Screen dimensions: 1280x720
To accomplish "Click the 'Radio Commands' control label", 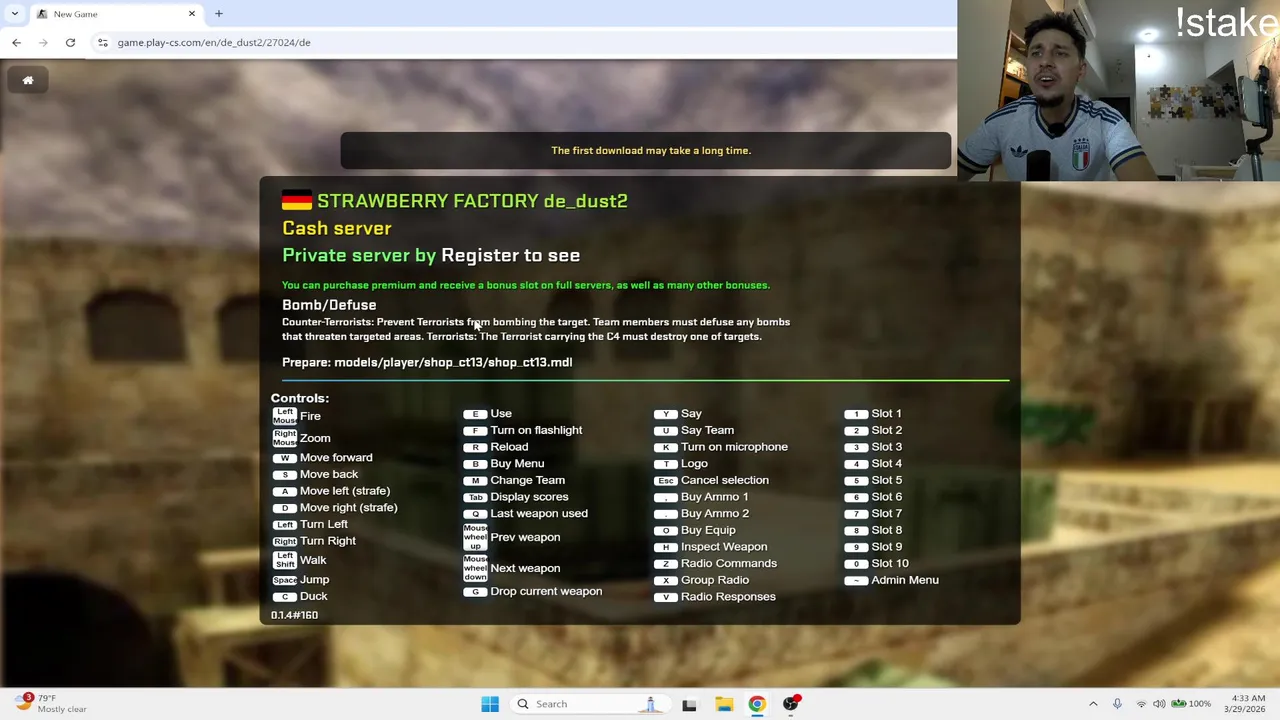I will [729, 563].
